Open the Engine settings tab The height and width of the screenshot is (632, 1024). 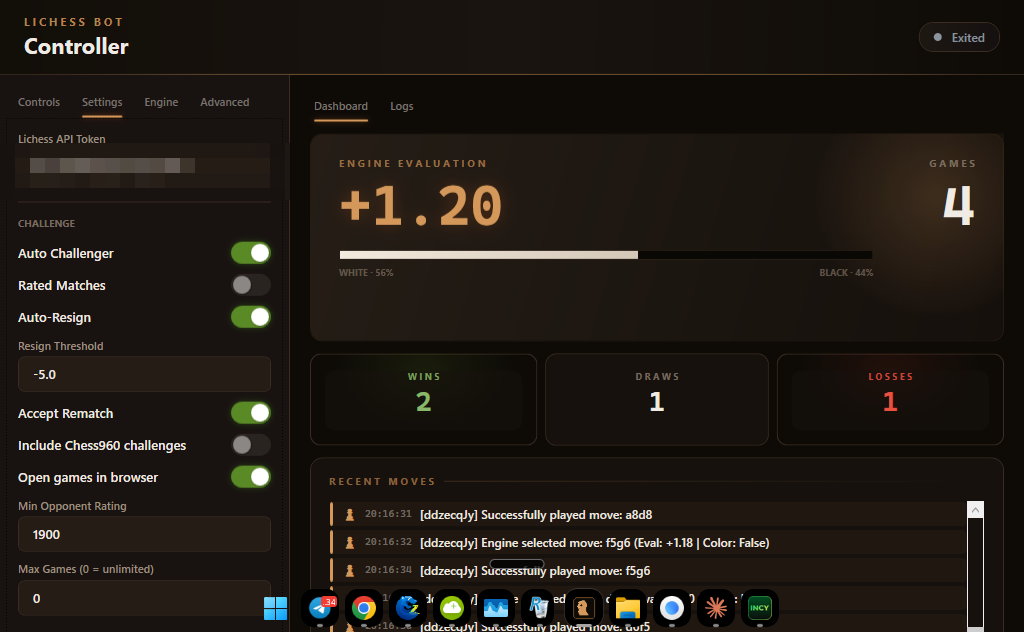[x=161, y=102]
